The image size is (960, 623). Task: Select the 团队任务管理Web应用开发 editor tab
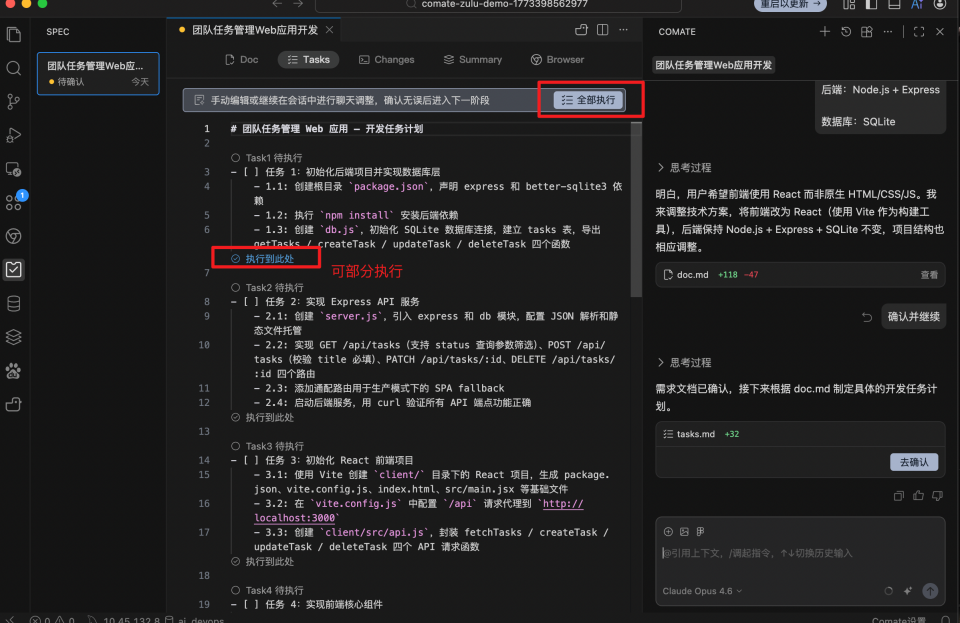[x=255, y=30]
